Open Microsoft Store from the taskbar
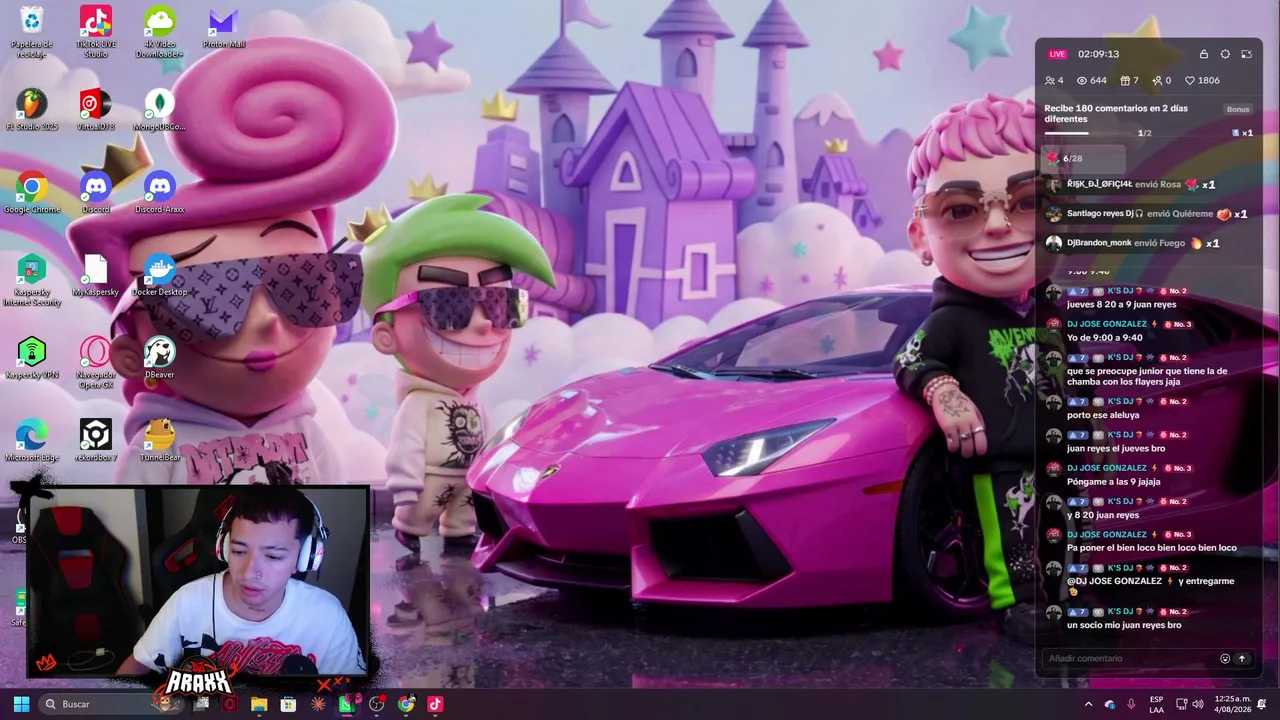Viewport: 1280px width, 720px height. click(288, 704)
